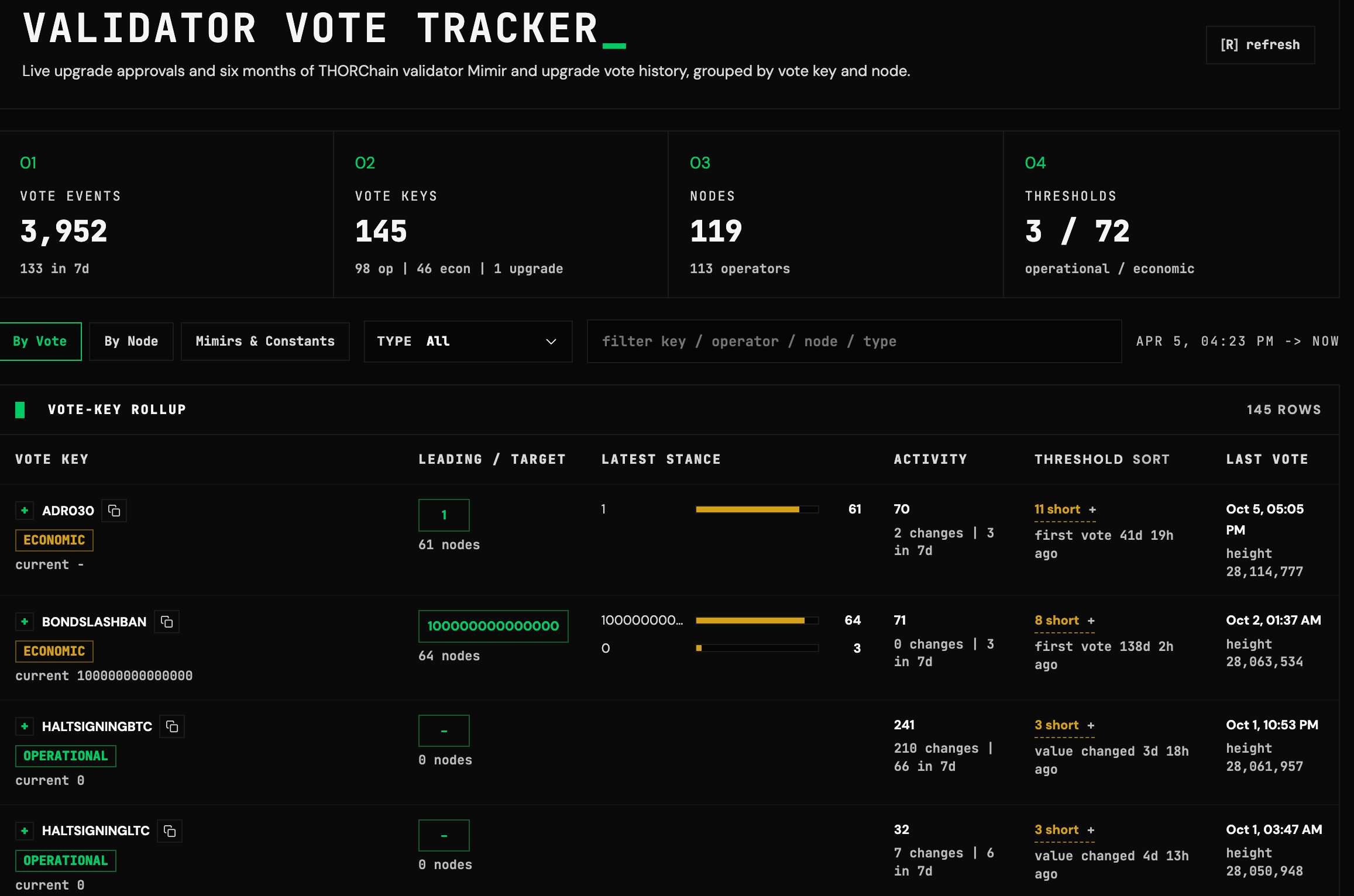This screenshot has width=1354, height=896.
Task: Copy the BONDSLASHBAN vote key
Action: [x=167, y=622]
